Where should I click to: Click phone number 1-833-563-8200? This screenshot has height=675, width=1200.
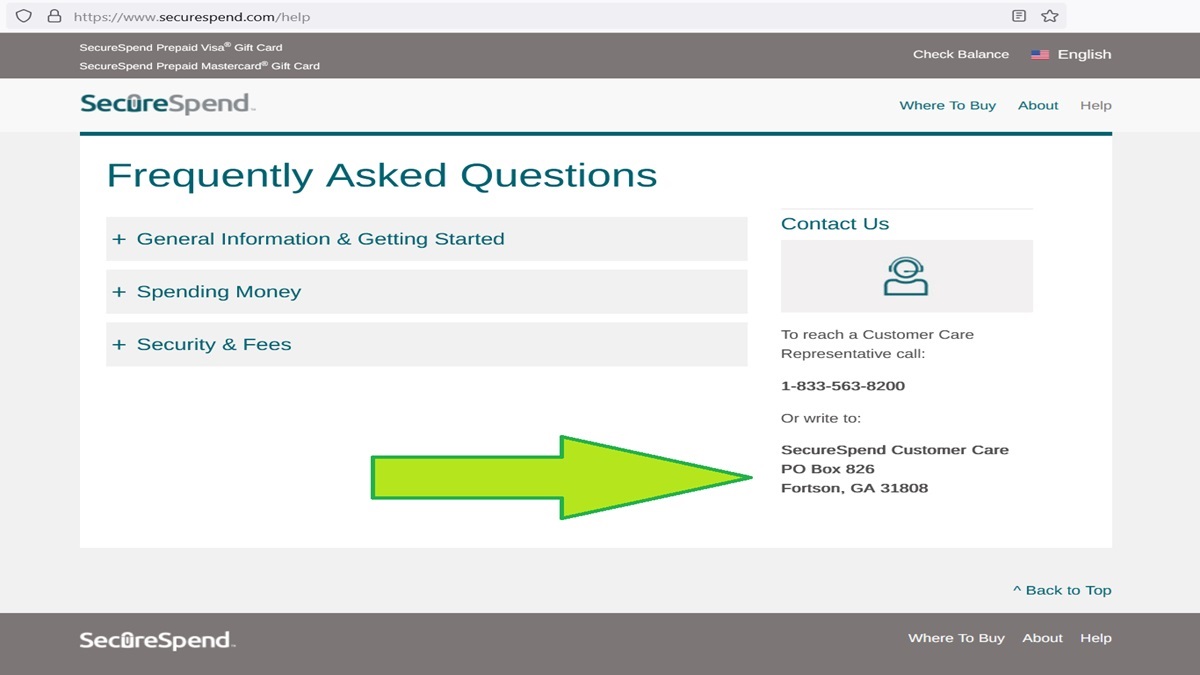click(843, 386)
